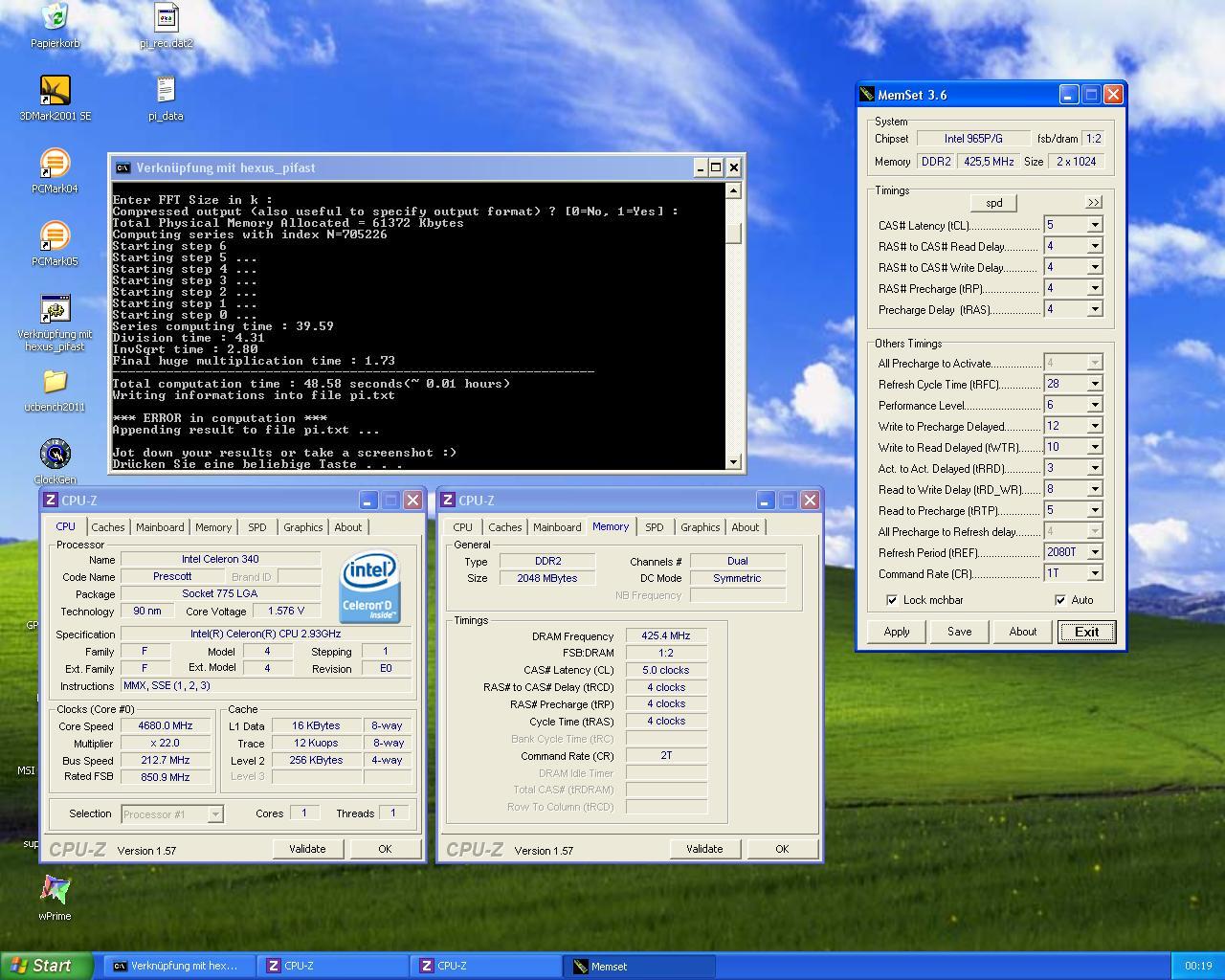The width and height of the screenshot is (1225, 980).
Task: Click the taskbar clock showing 00:19
Action: point(1198,967)
